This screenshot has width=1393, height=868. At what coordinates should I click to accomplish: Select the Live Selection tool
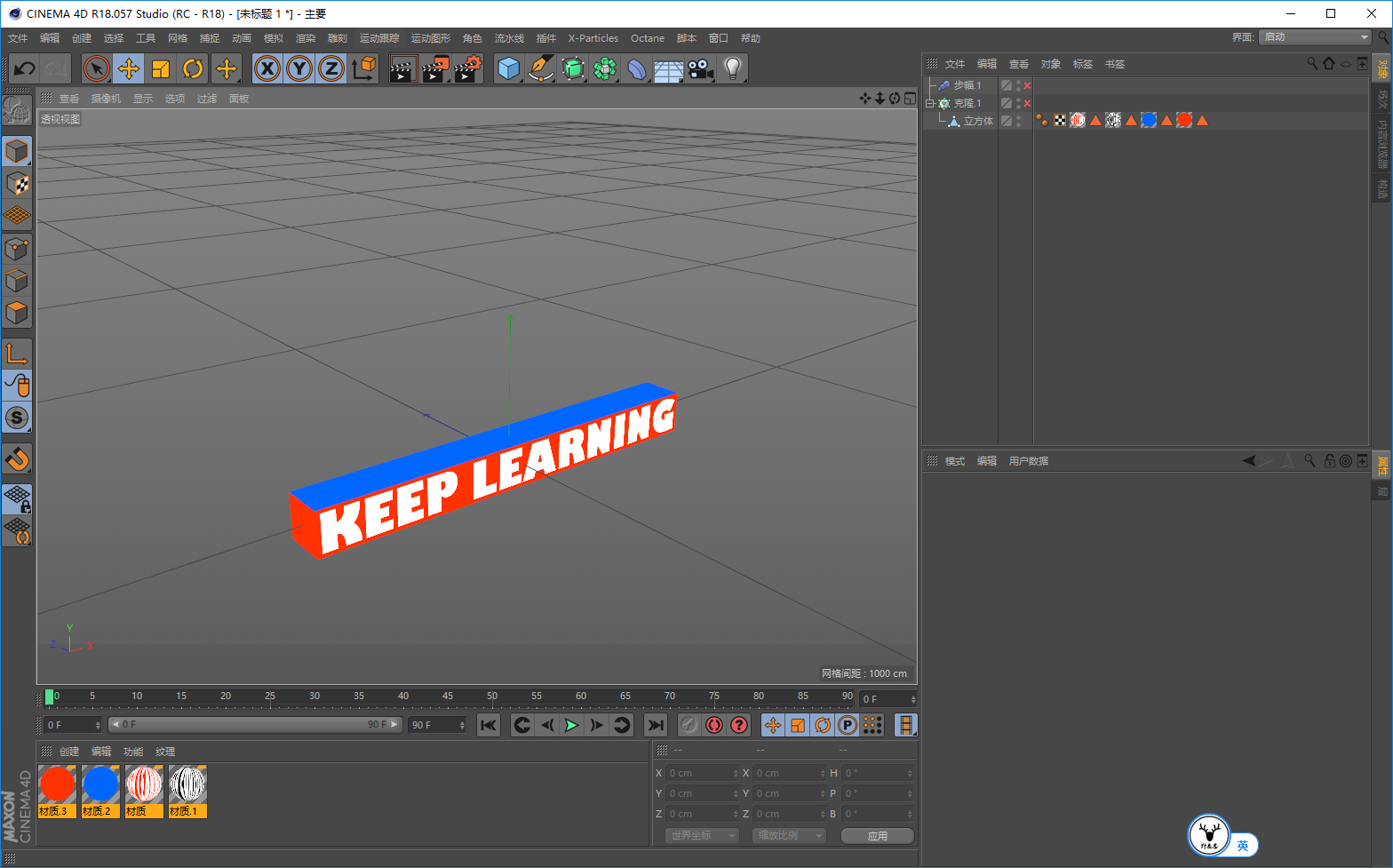(97, 68)
